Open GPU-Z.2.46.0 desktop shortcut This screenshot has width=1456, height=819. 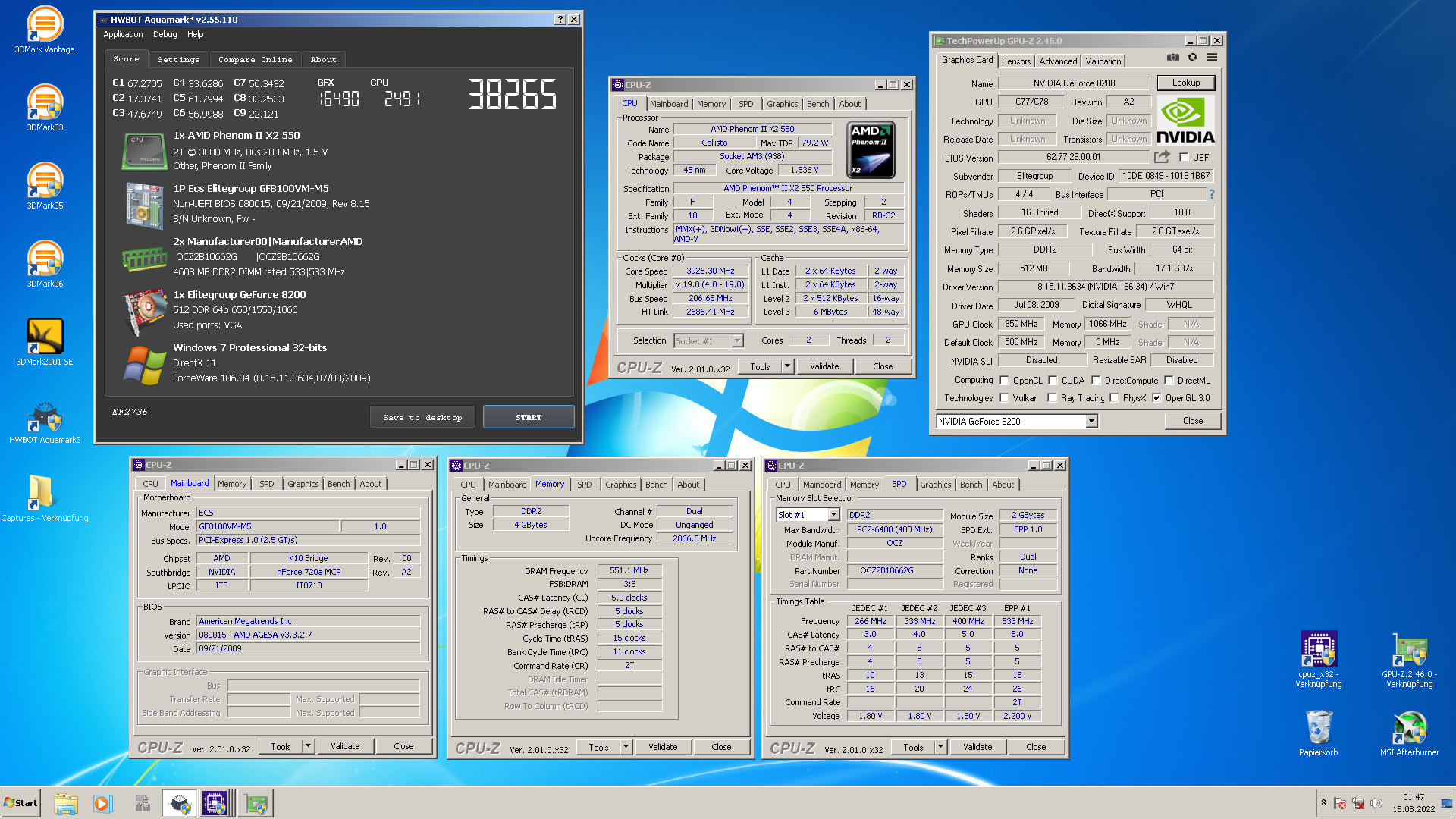[1410, 659]
